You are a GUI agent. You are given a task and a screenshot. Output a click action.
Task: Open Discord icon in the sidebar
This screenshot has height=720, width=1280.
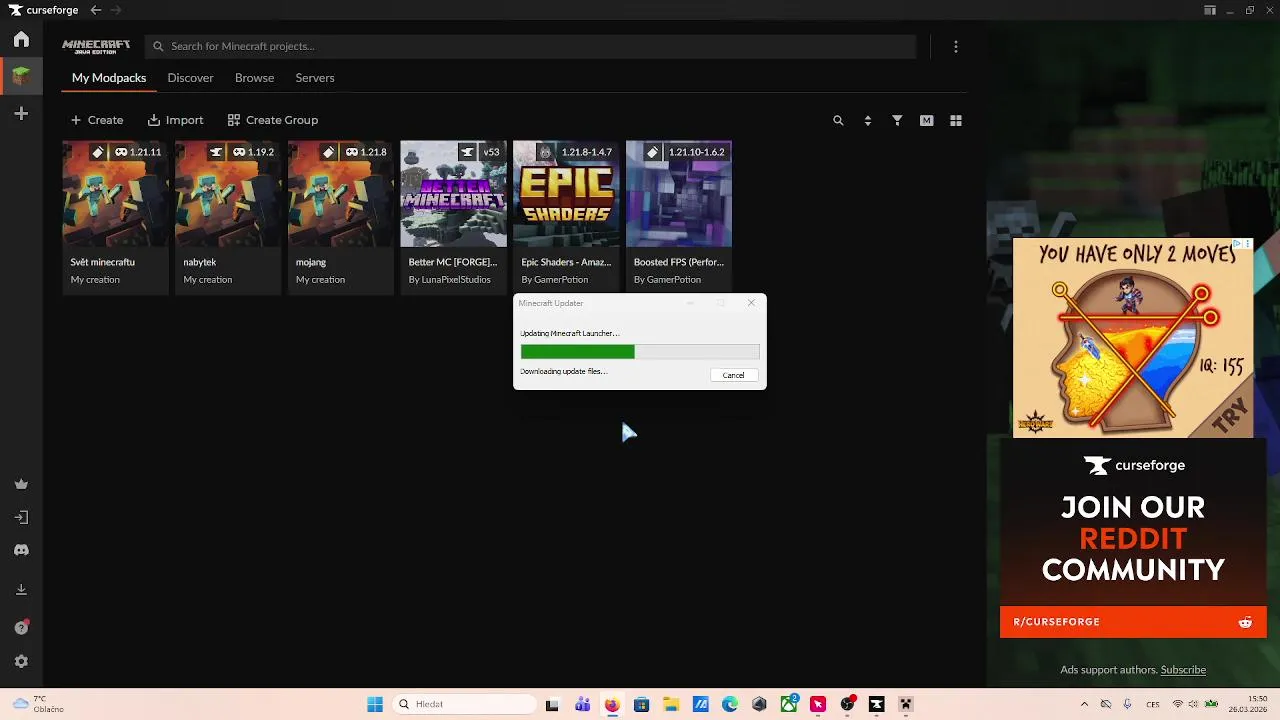tap(21, 550)
